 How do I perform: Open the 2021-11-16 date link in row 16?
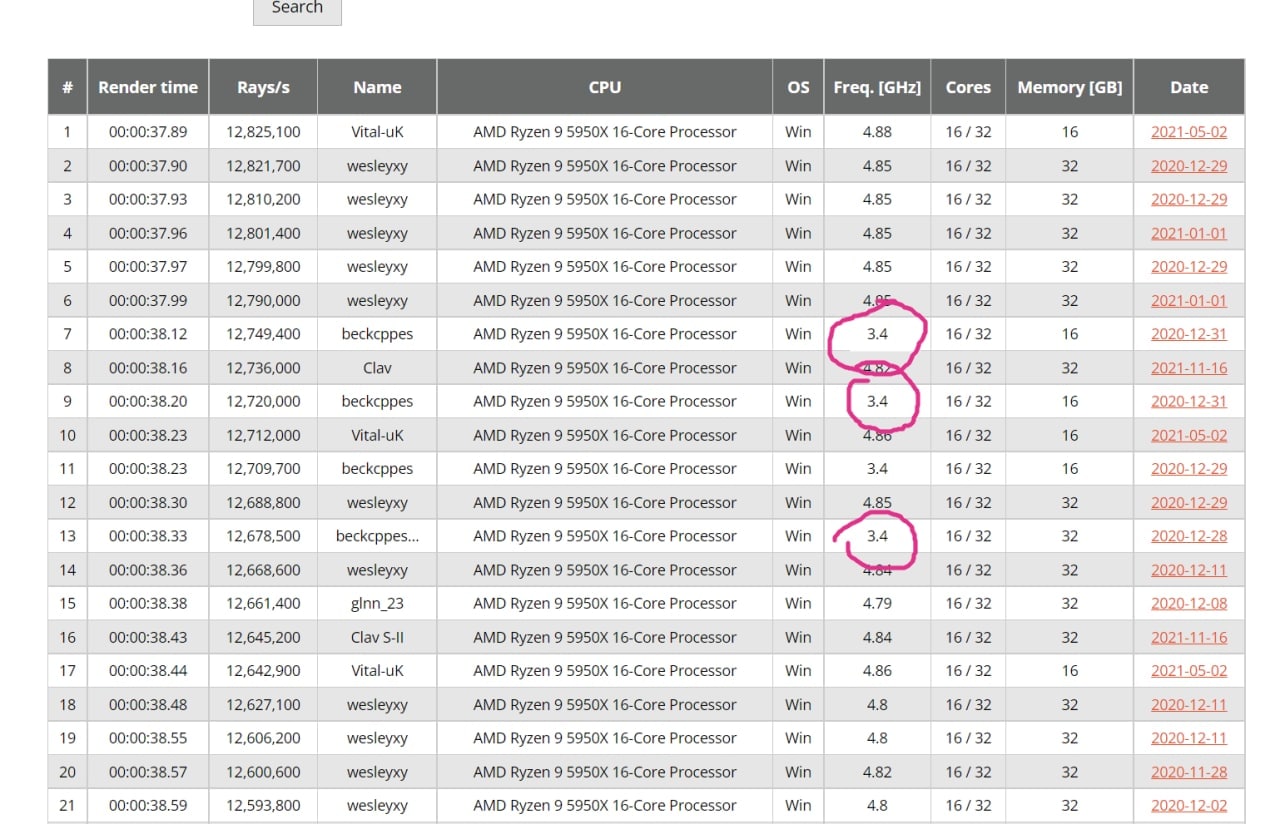[1189, 637]
